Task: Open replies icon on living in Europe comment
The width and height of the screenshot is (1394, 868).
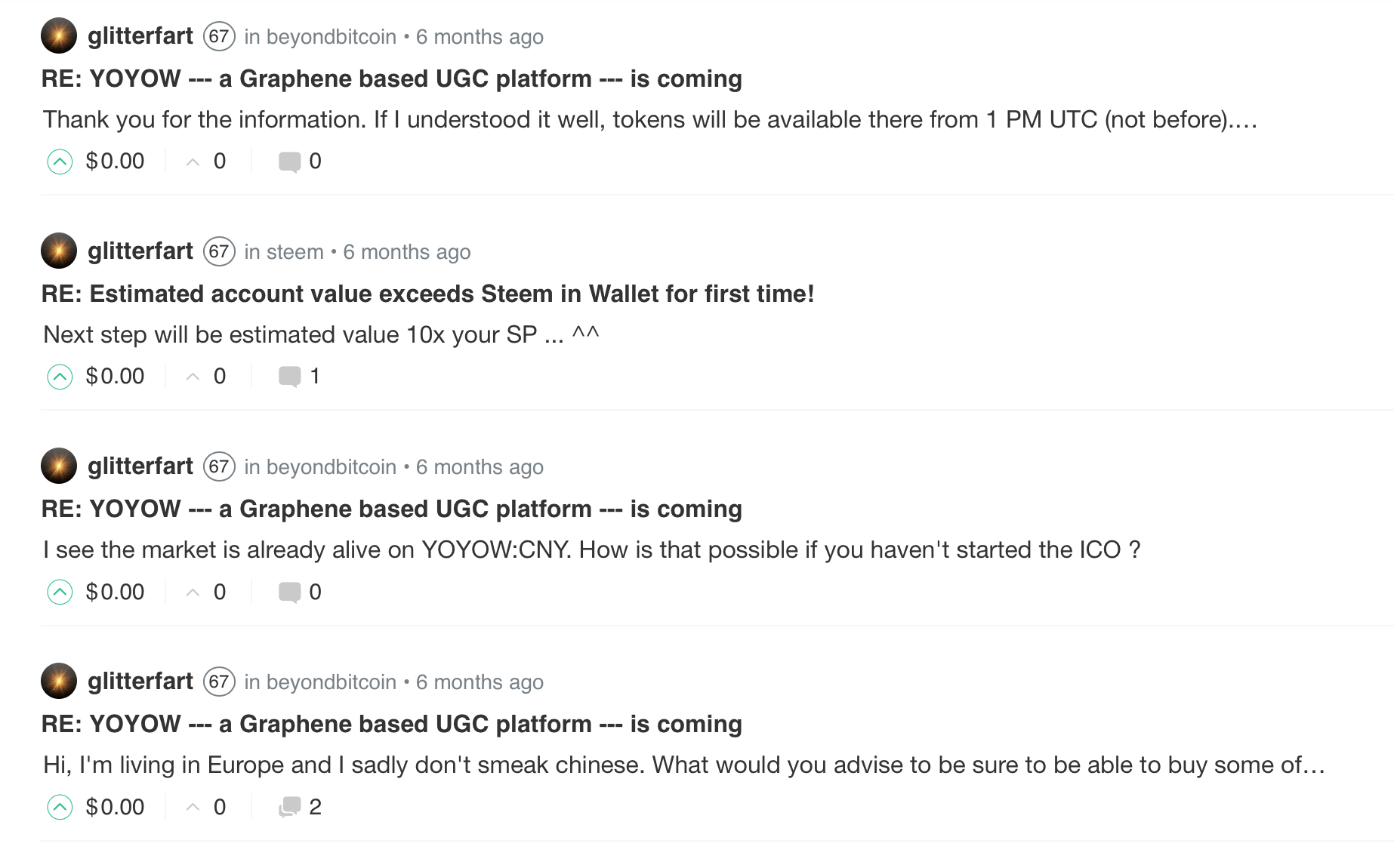Action: click(289, 808)
